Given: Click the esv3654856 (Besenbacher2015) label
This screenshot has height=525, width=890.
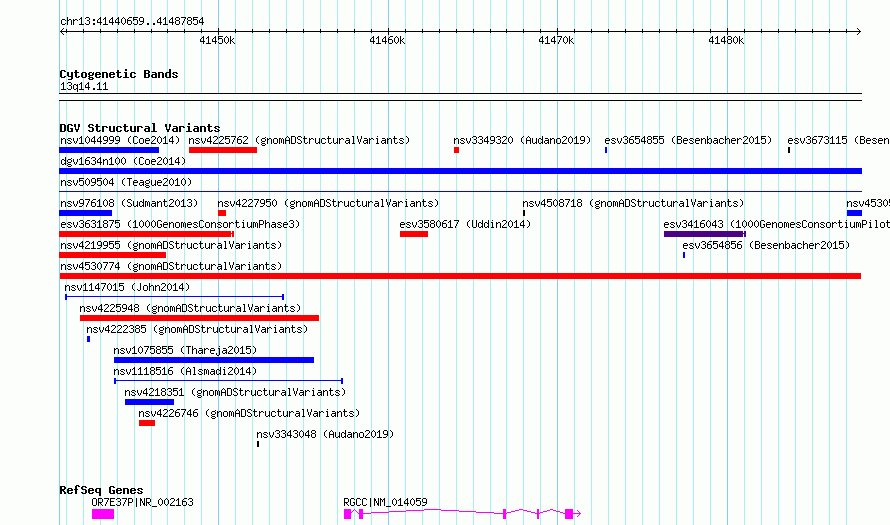Looking at the screenshot, I should [x=766, y=245].
